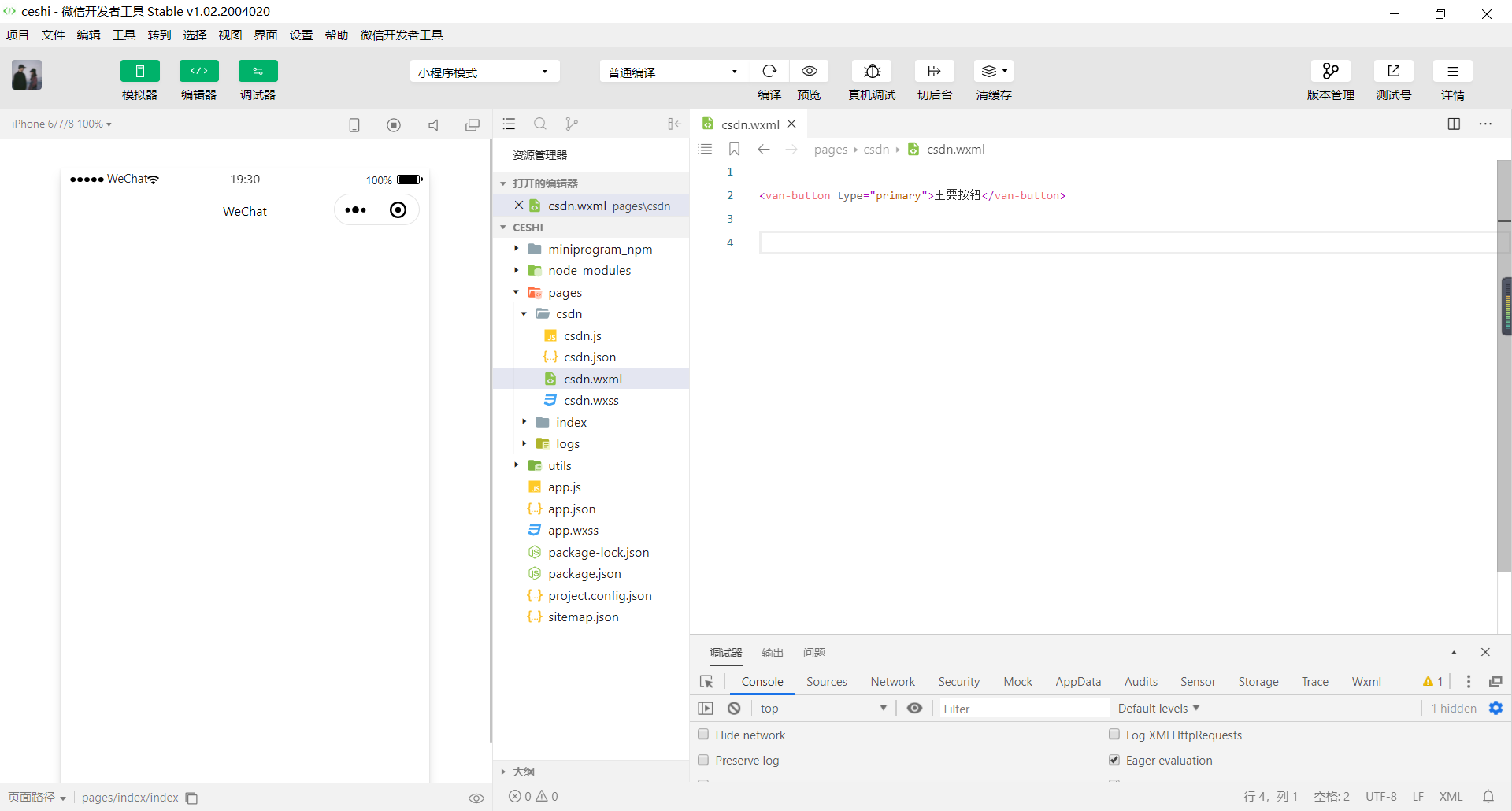Open console settings gear
This screenshot has width=1512, height=811.
point(1495,709)
